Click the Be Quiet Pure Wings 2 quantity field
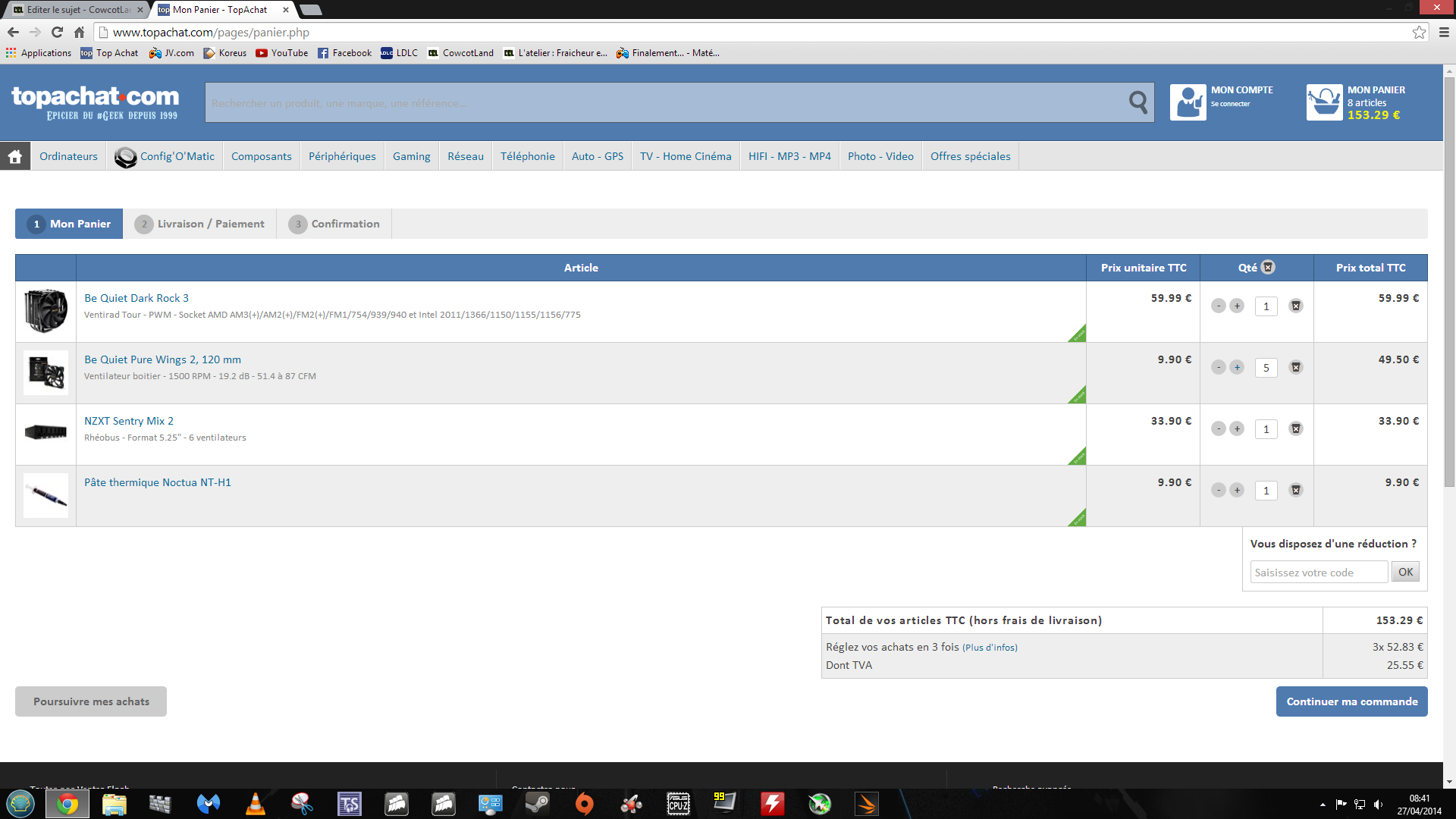 tap(1266, 368)
